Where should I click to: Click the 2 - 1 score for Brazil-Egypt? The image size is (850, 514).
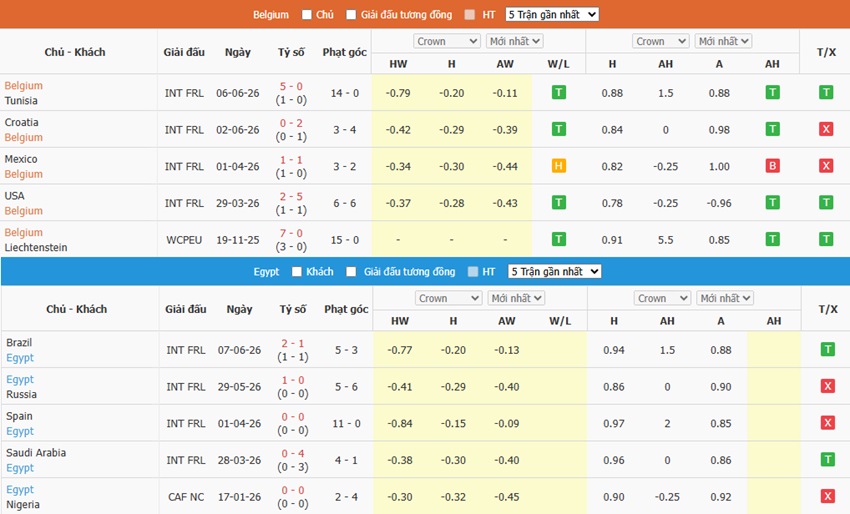(293, 343)
